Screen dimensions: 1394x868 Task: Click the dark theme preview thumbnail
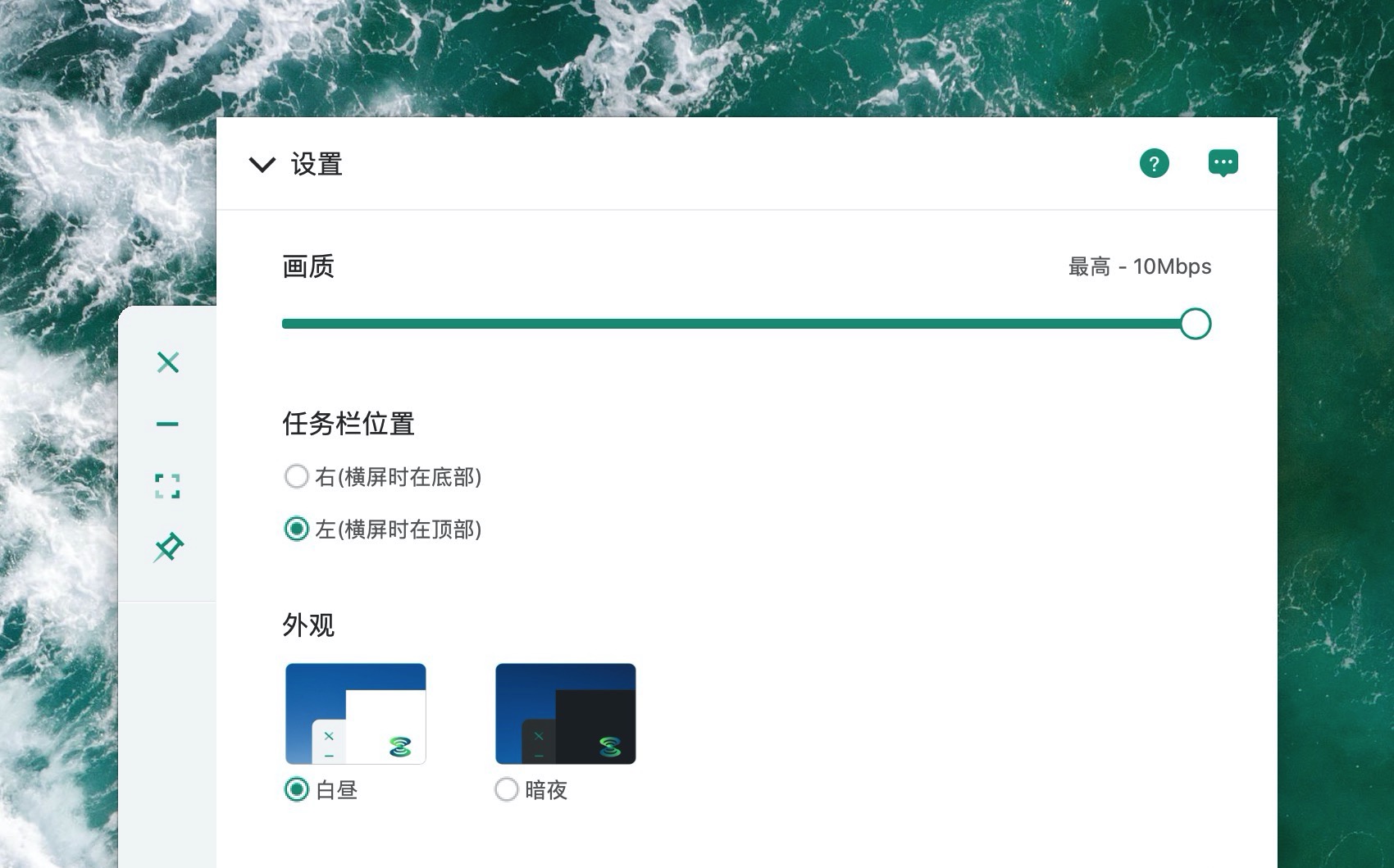tap(566, 714)
